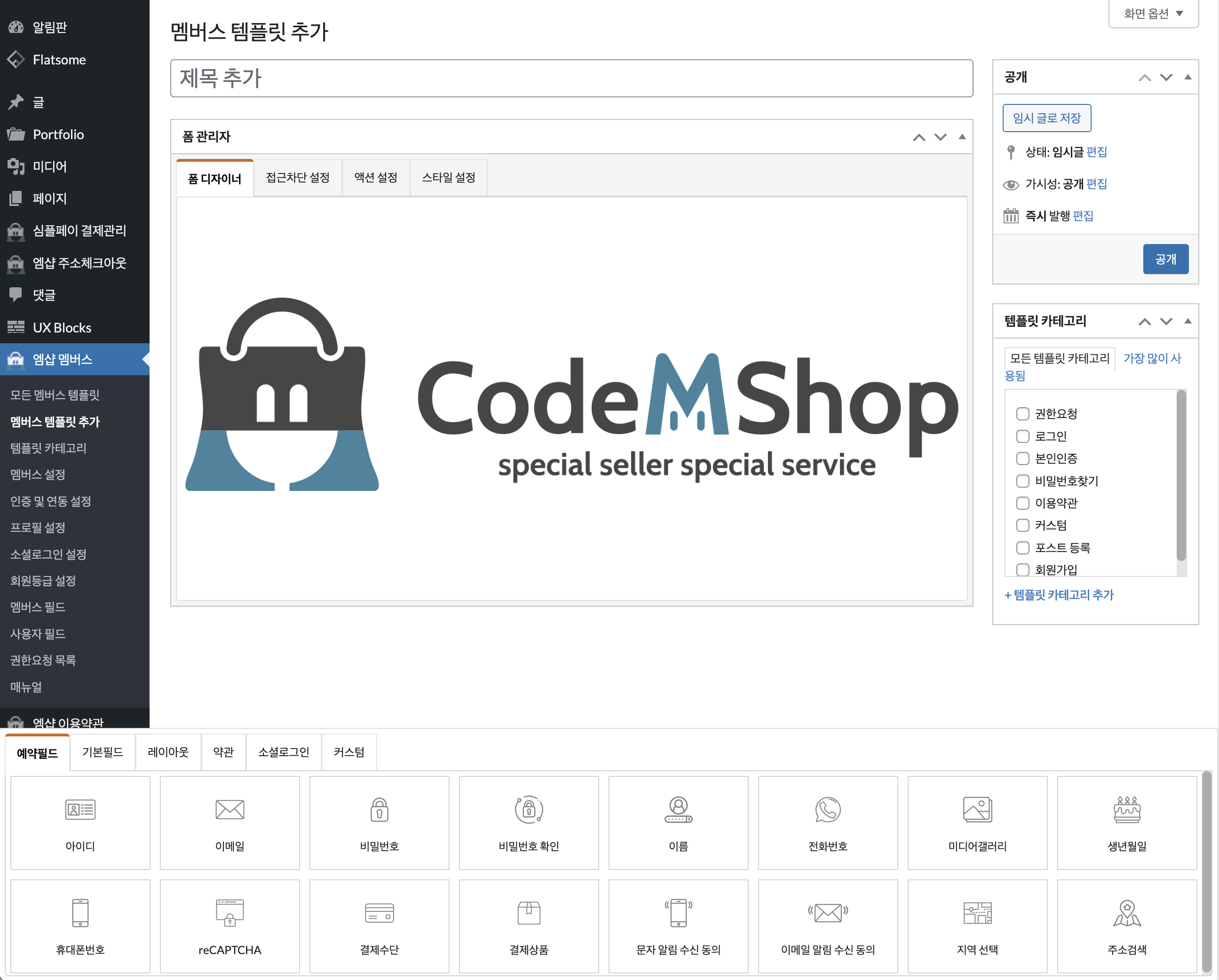Open 모든 멤버스 템플릿 submenu
Screen dimensions: 1219x980
(55, 395)
